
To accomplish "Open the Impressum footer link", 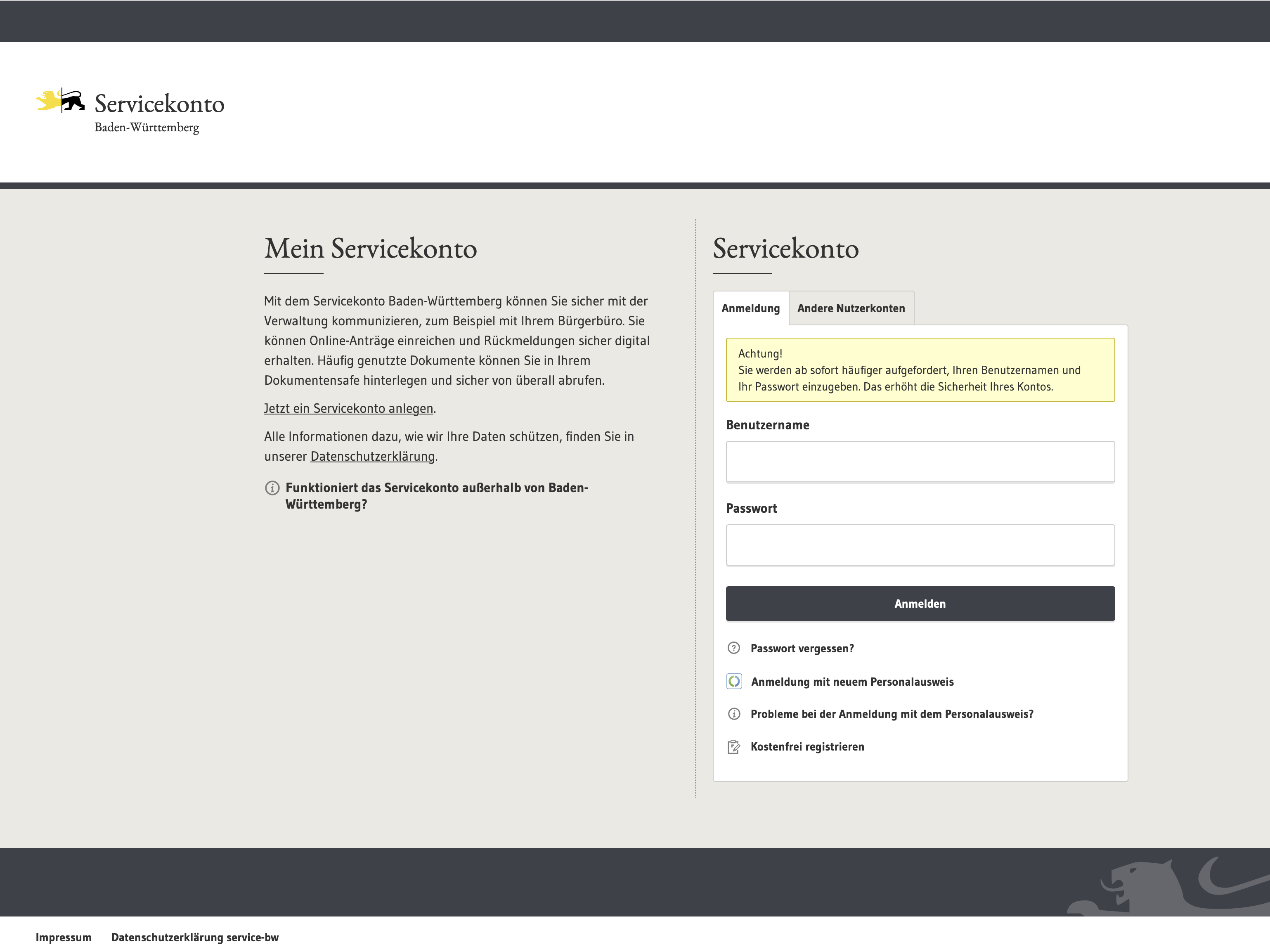I will point(64,938).
